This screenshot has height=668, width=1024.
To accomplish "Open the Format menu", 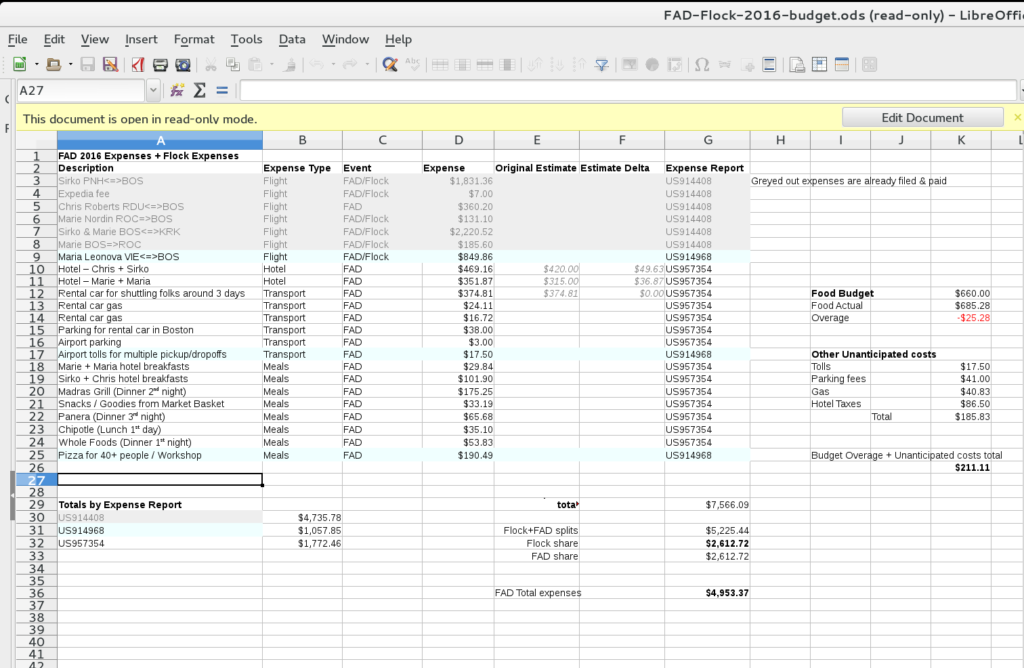I will point(194,39).
